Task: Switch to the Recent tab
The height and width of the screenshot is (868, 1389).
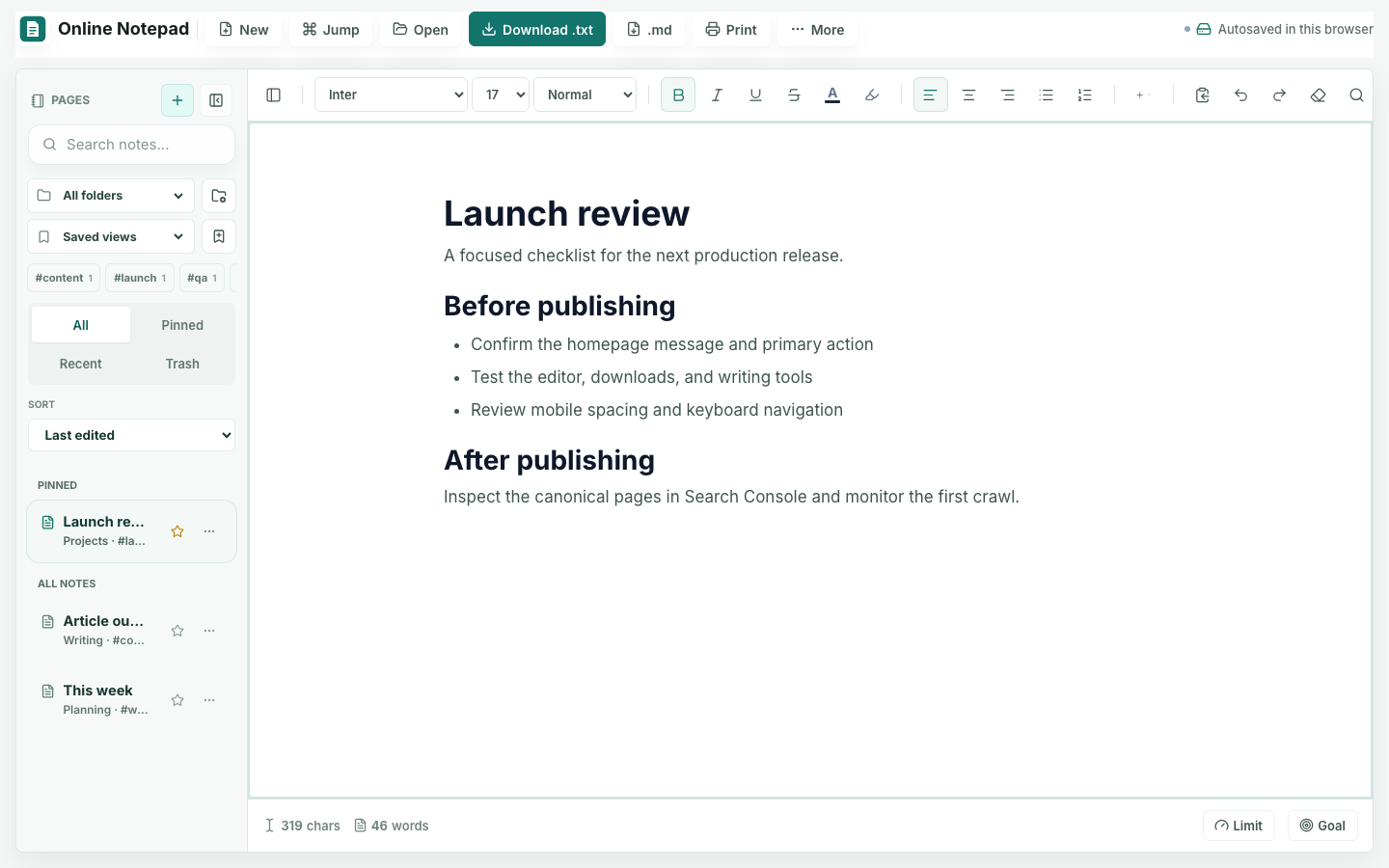Action: [81, 364]
